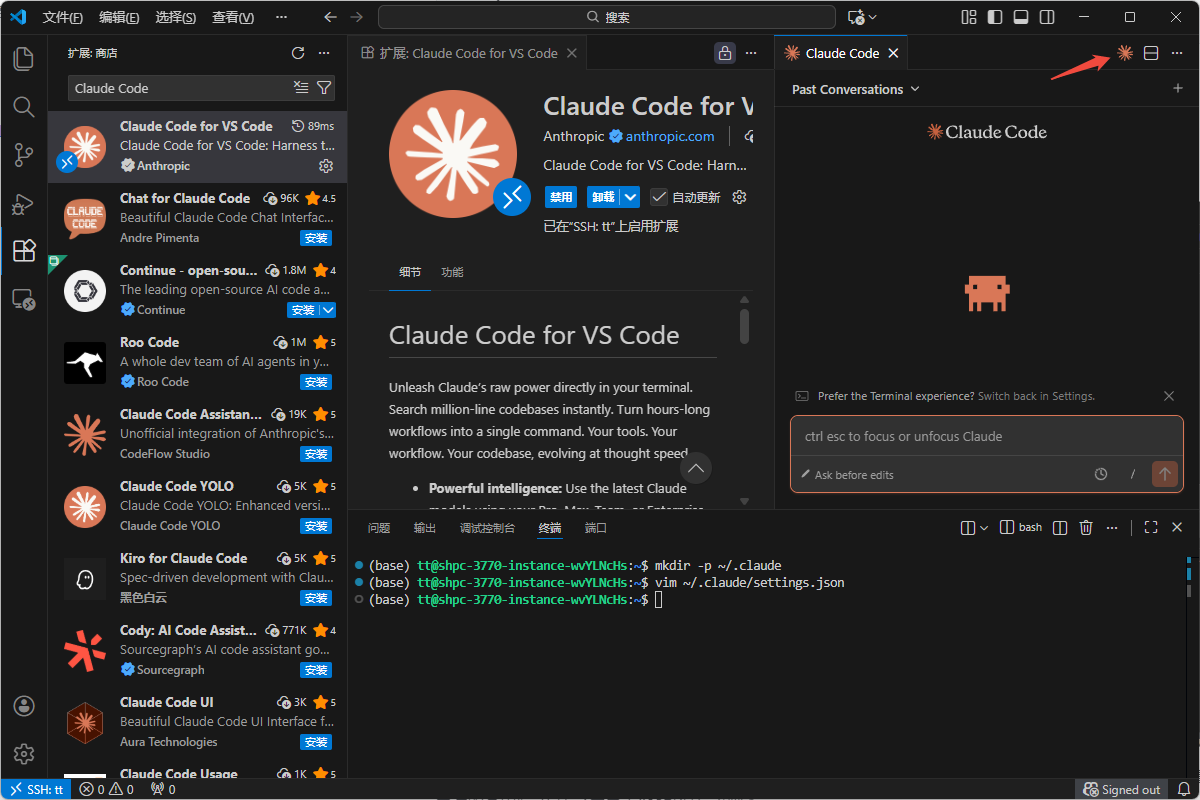The width and height of the screenshot is (1200, 800).
Task: Maximize the terminal panel size
Action: coord(1151,527)
